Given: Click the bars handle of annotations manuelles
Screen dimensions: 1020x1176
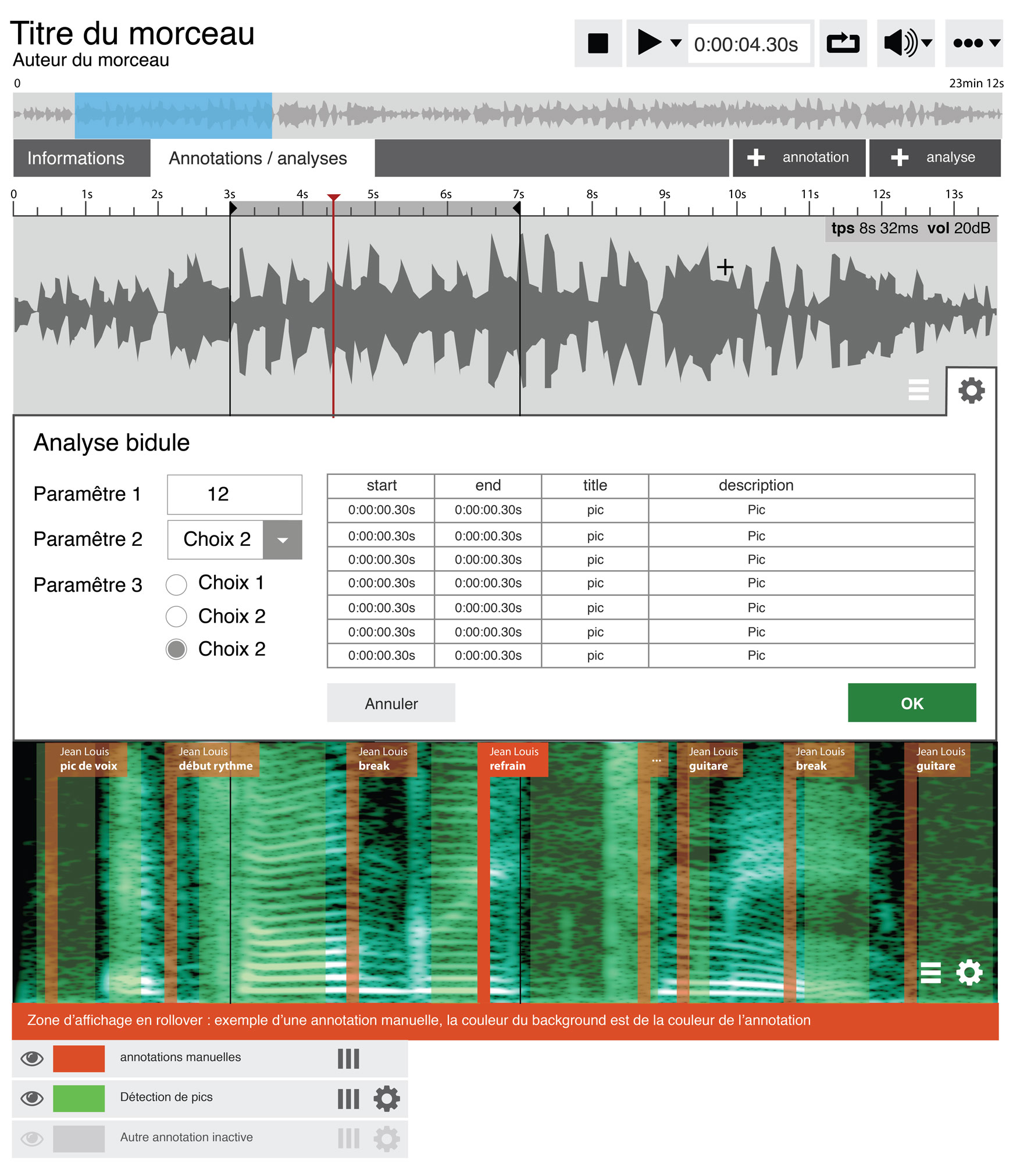Looking at the screenshot, I should 348,1058.
